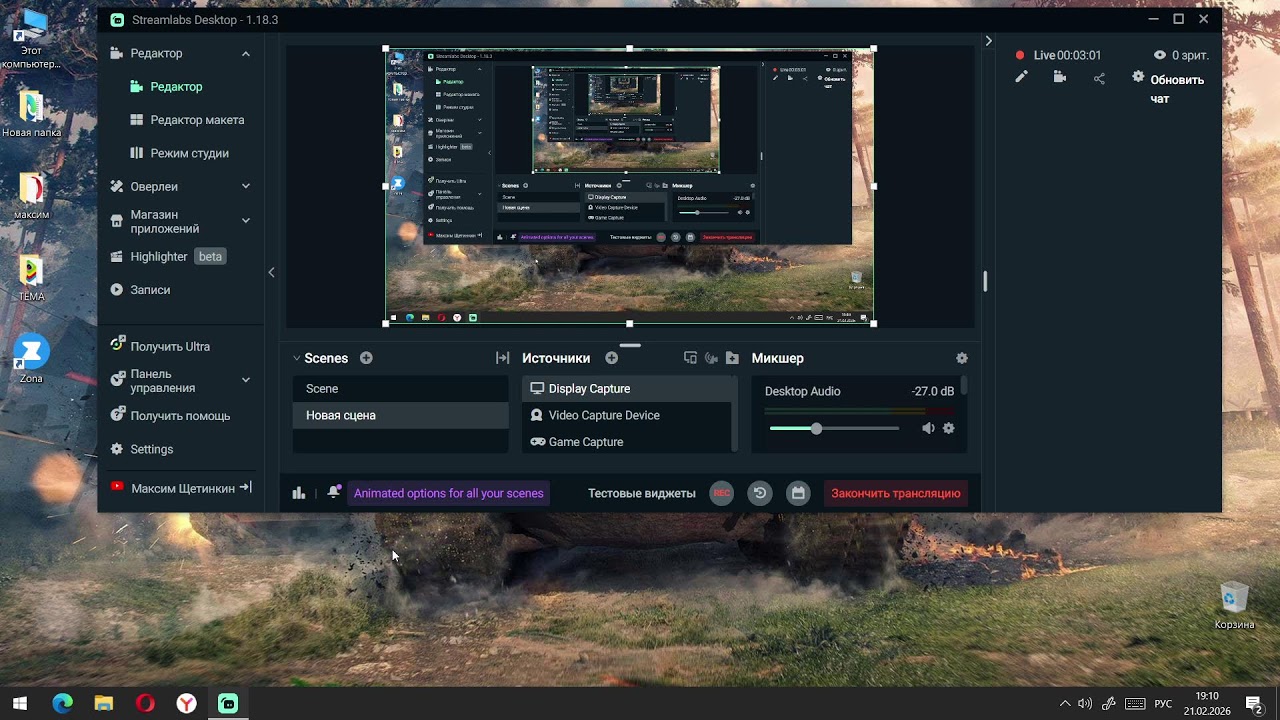This screenshot has height=720, width=1280.
Task: Open Редактор макета
Action: tap(197, 120)
